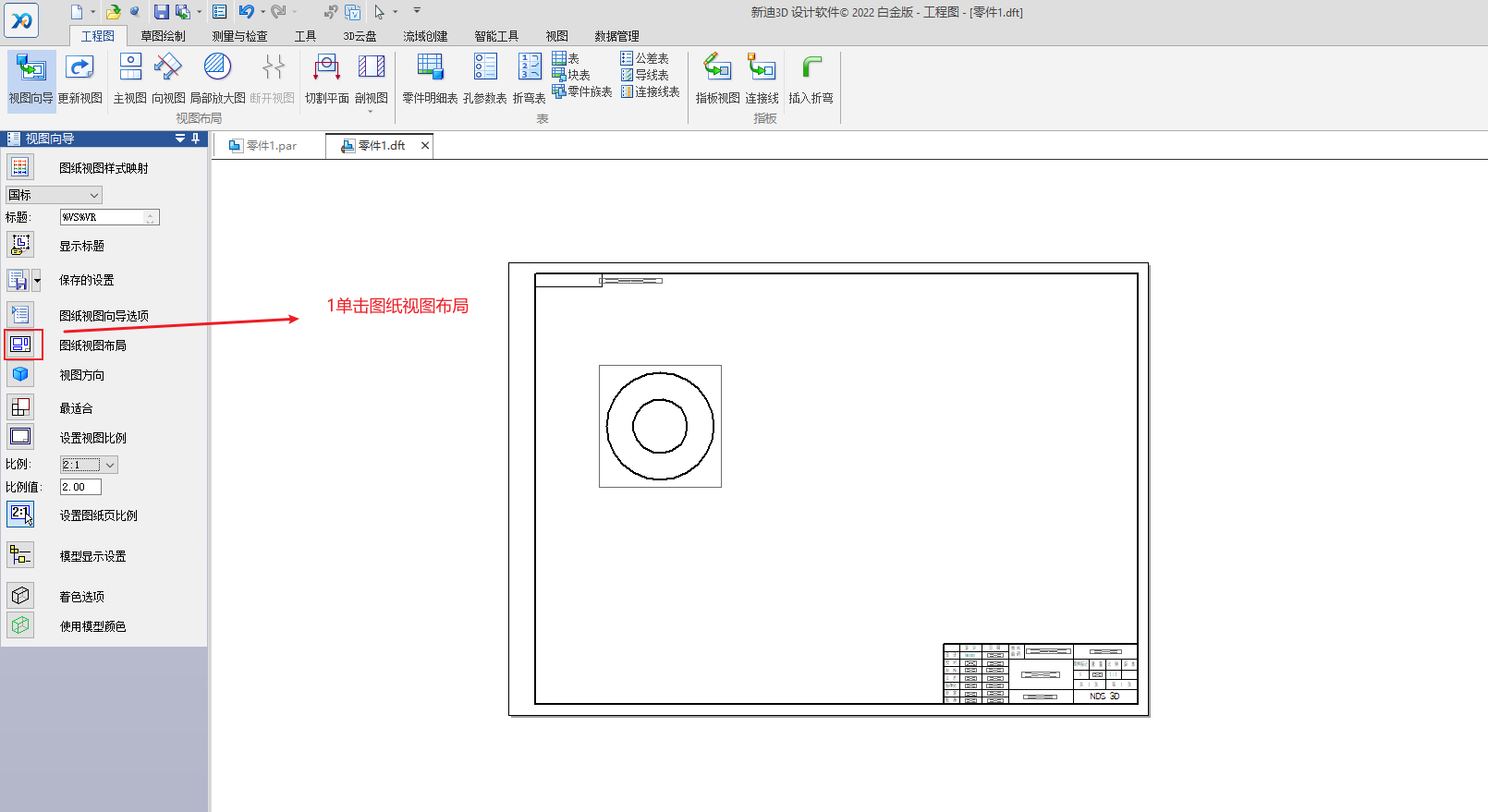Screen dimensions: 1488x812
Task: Open the 测量与检查 ribbon tab
Action: (239, 36)
